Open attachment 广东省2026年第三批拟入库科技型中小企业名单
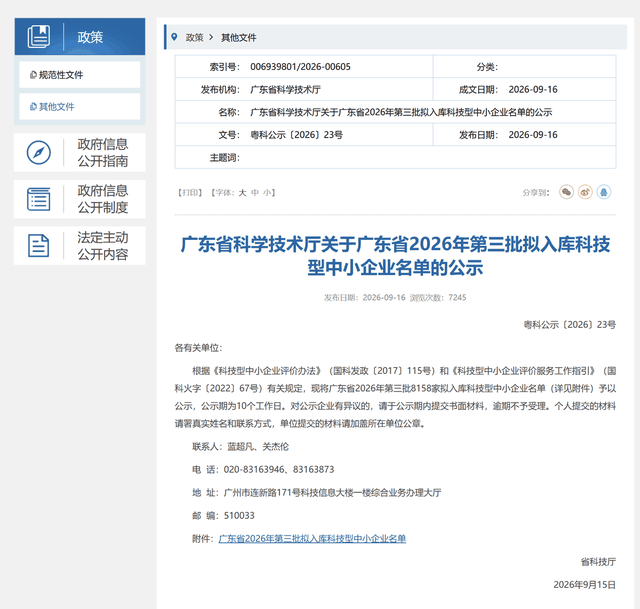 click(312, 539)
